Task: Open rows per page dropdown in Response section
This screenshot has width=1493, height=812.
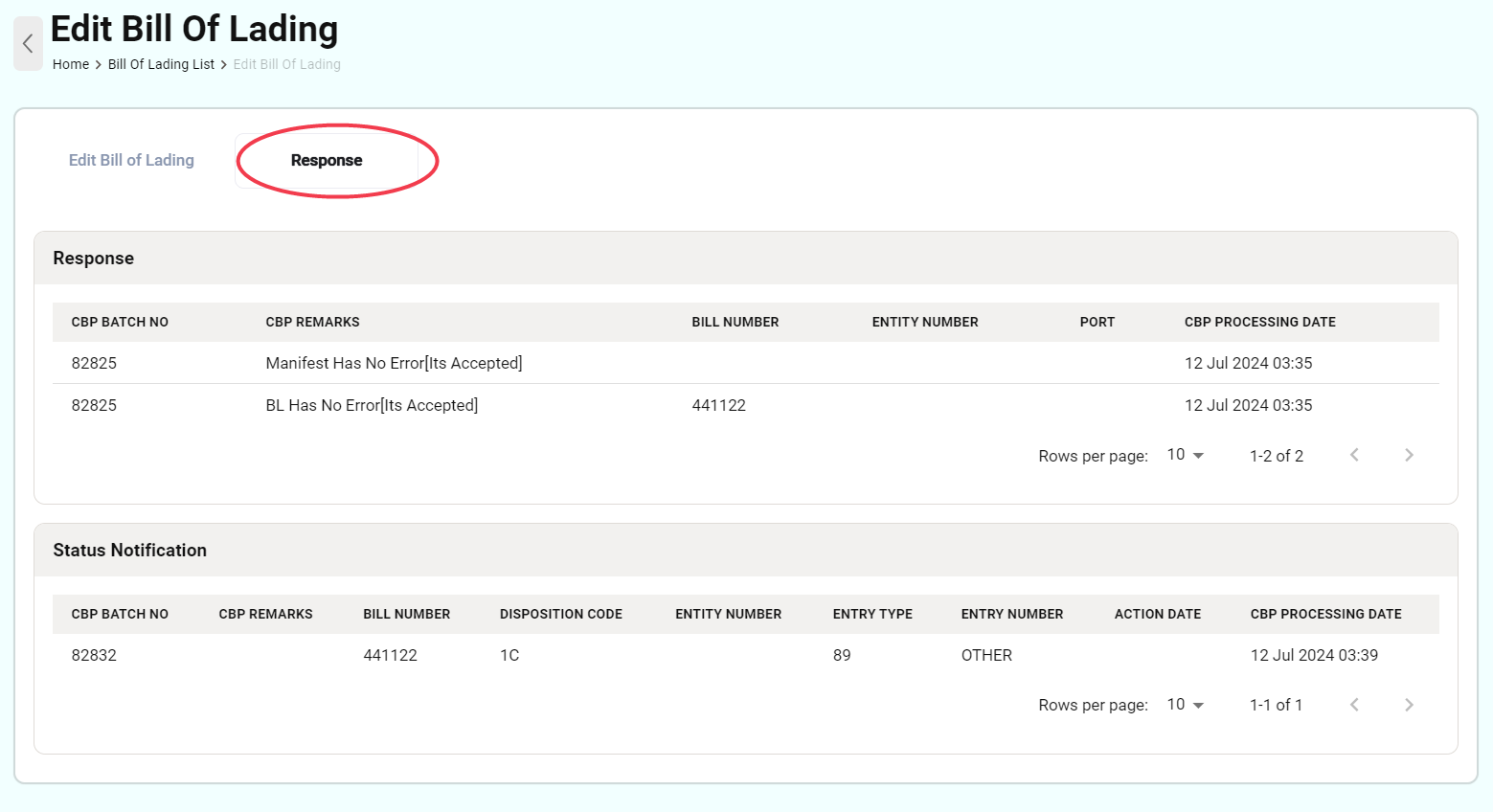Action: tap(1185, 454)
